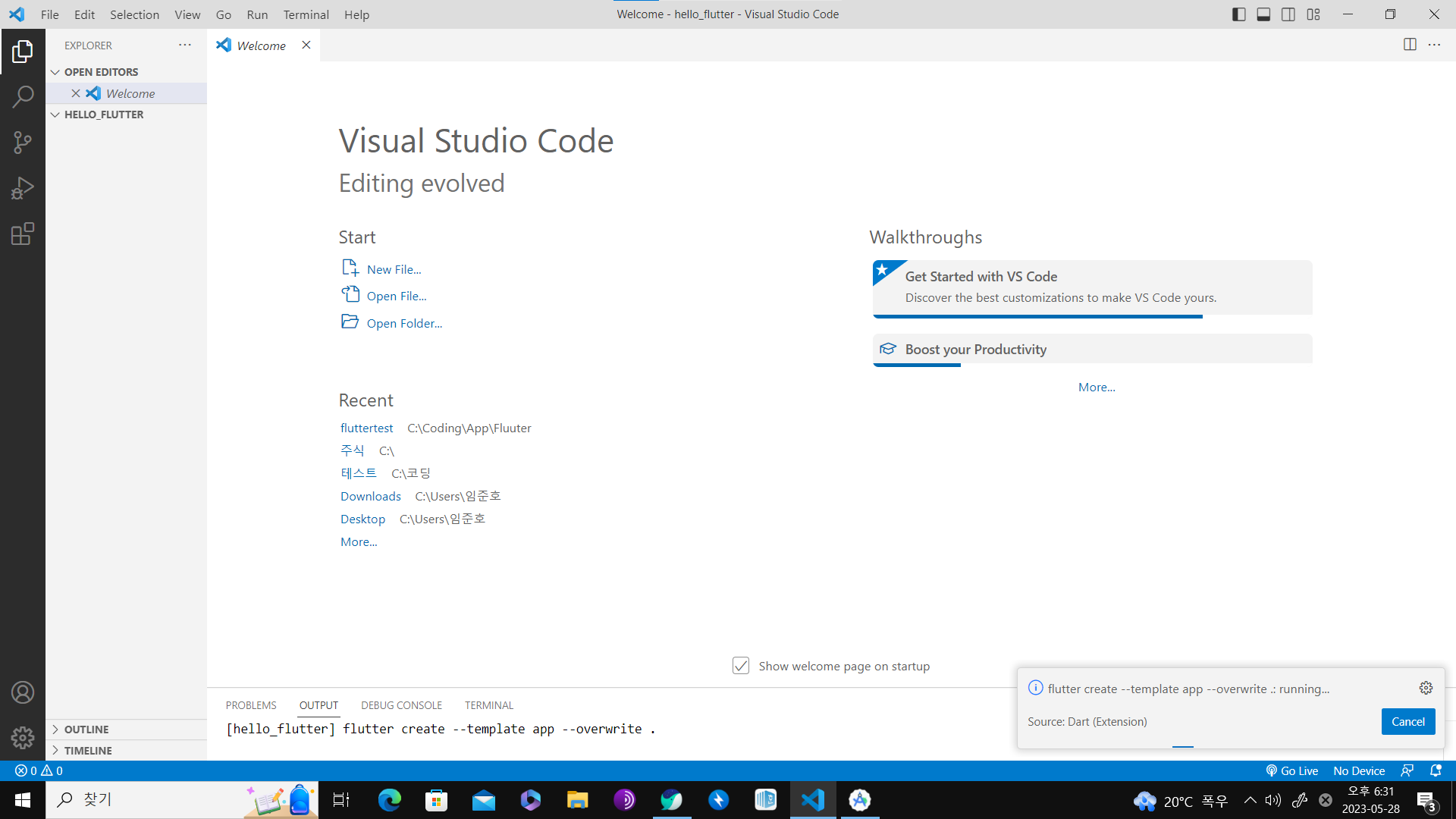This screenshot has height=819, width=1456.
Task: Click More under Recent list
Action: pos(359,542)
